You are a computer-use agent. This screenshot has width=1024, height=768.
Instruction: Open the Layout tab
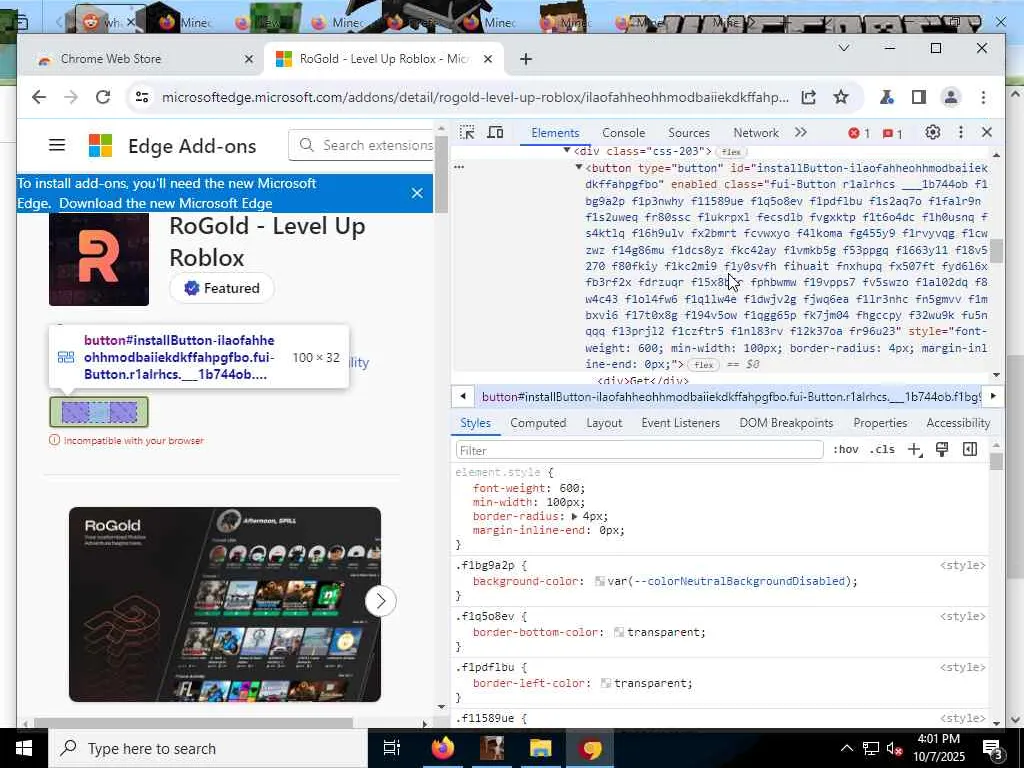[x=604, y=423]
